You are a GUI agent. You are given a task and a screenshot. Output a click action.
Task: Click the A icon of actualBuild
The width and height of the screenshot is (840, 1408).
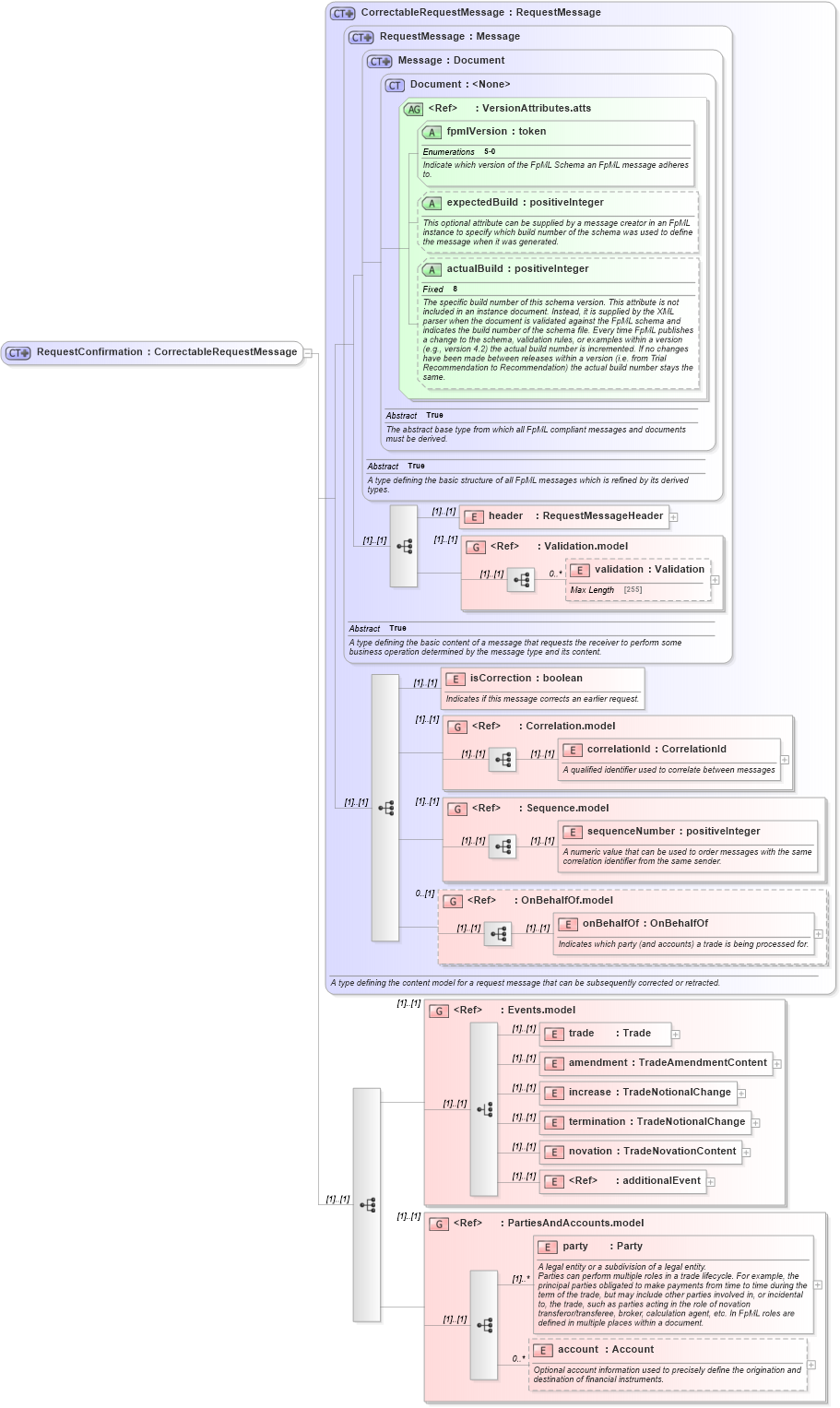coord(432,270)
